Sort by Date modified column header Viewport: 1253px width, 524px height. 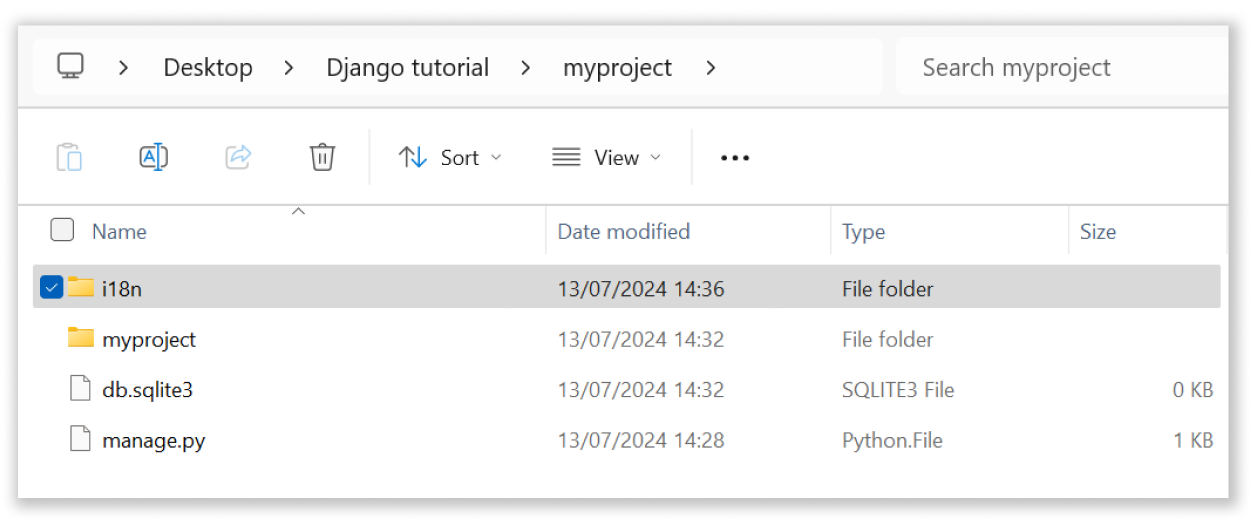tap(623, 231)
